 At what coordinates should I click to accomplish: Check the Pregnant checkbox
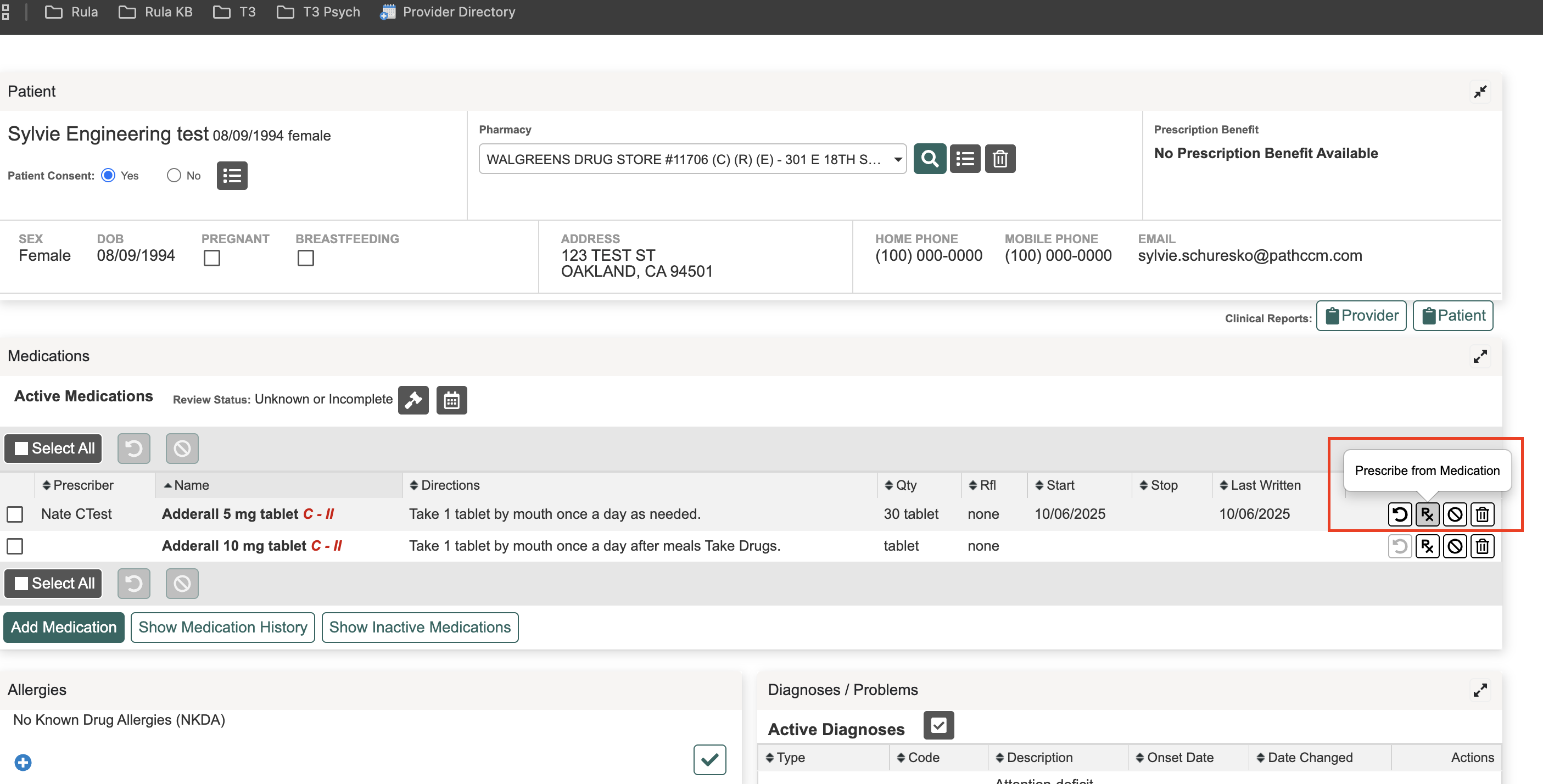point(212,258)
